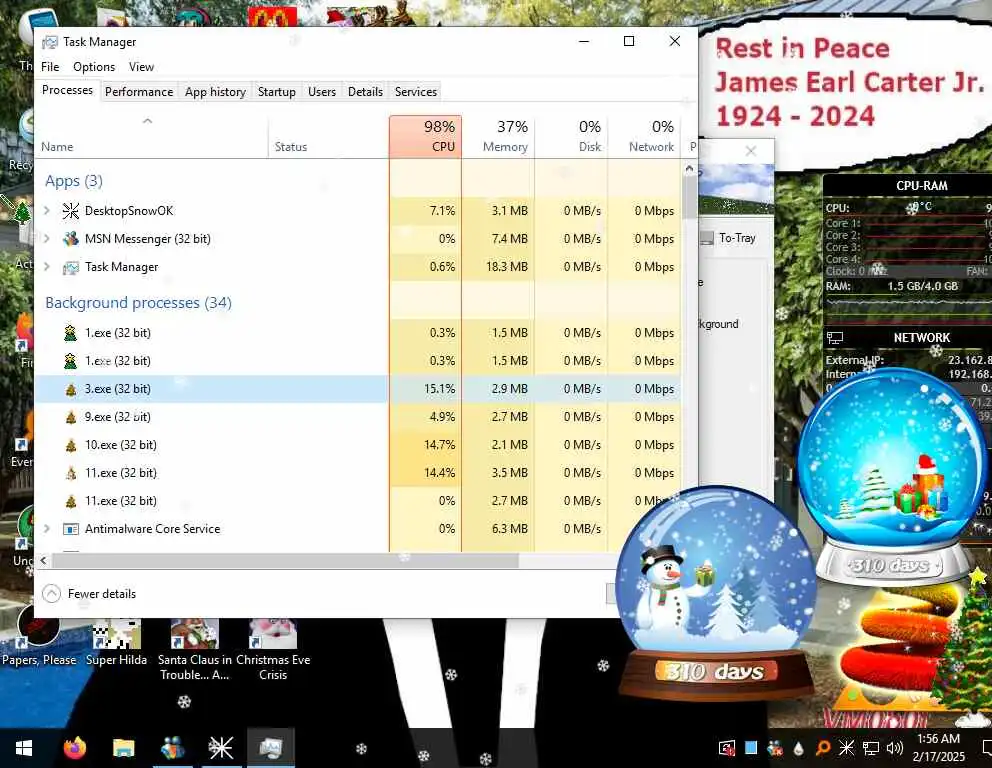
Task: Click the snowman snow globe showing 310 days
Action: (716, 592)
